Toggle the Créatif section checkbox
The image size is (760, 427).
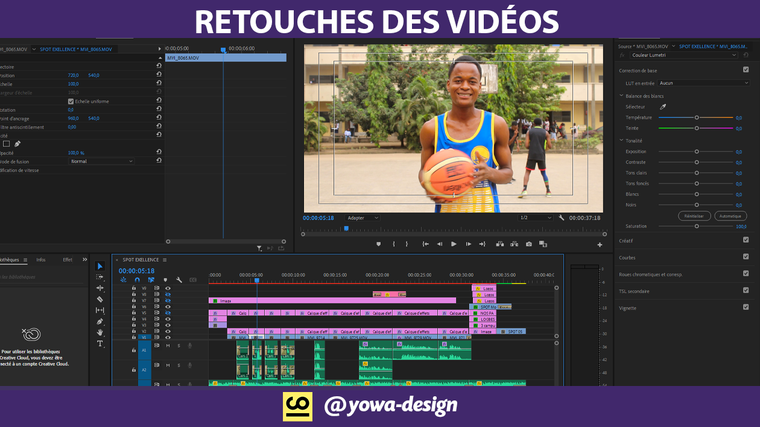tap(745, 240)
